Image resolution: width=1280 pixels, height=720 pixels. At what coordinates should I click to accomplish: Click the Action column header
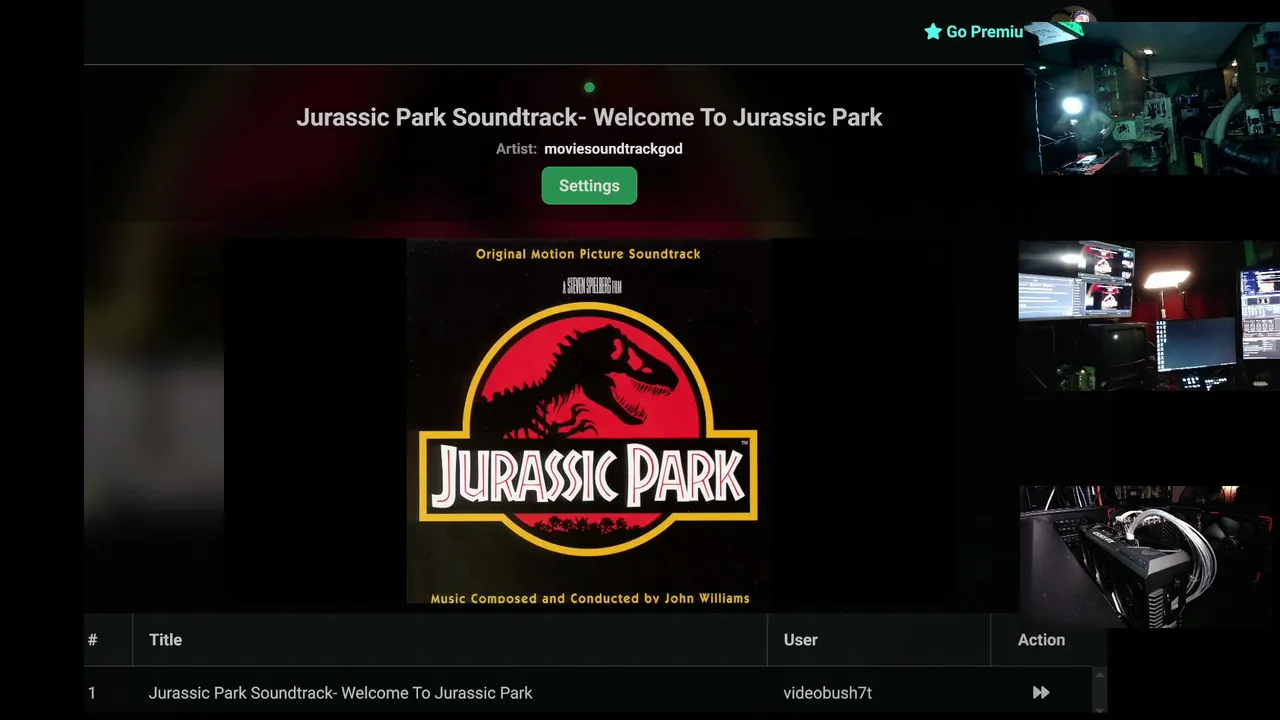tap(1041, 640)
